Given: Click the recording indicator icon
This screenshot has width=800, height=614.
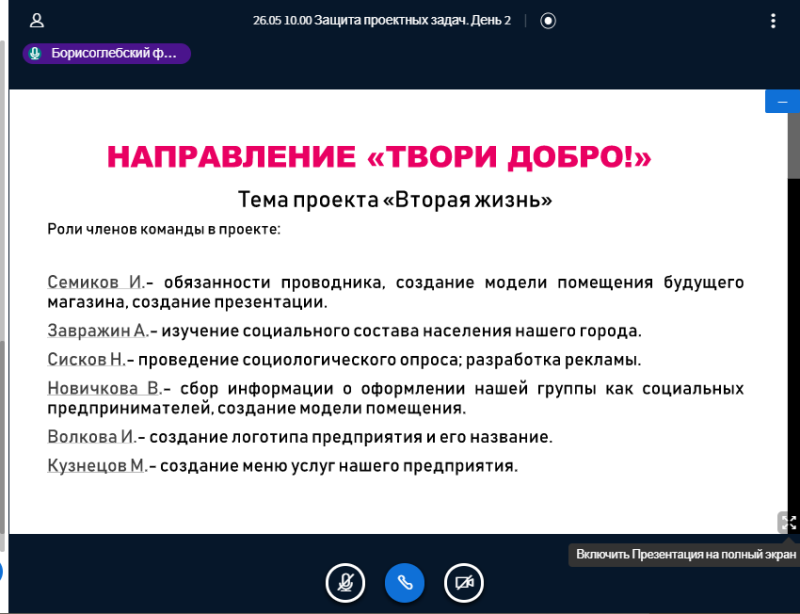Looking at the screenshot, I should point(548,21).
